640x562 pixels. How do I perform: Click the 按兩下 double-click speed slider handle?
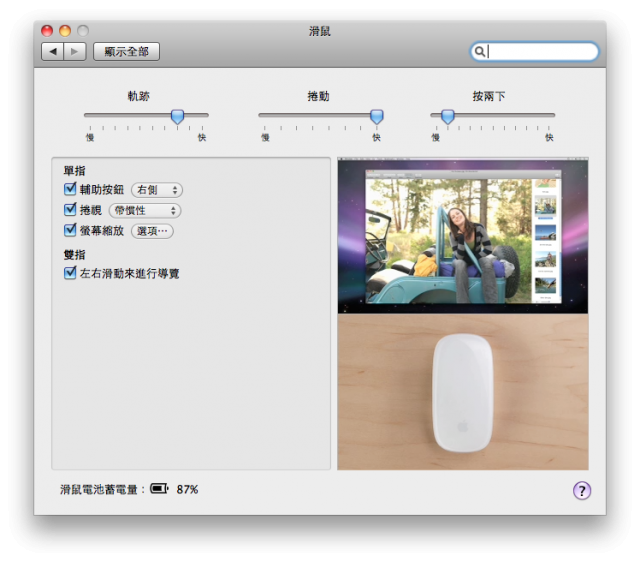click(448, 117)
